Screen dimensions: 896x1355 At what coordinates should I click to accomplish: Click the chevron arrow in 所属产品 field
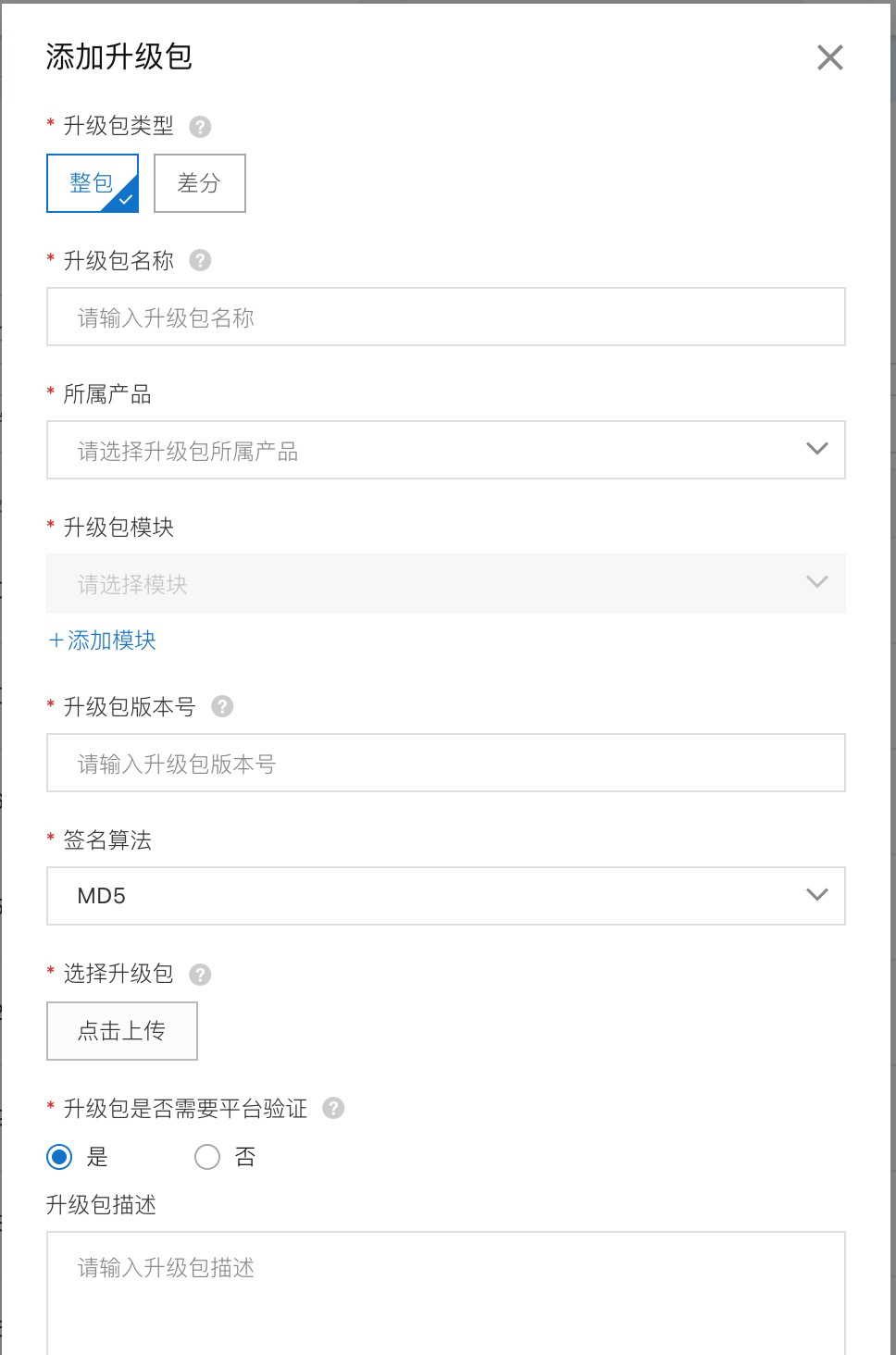click(x=816, y=449)
